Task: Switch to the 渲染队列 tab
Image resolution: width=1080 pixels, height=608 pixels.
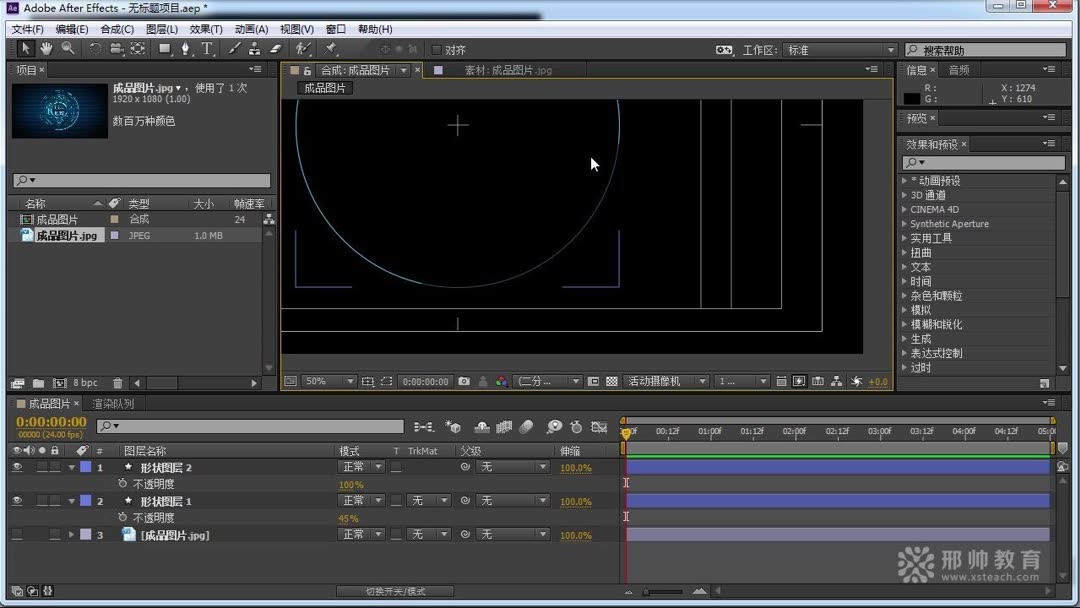Action: pyautogui.click(x=112, y=404)
